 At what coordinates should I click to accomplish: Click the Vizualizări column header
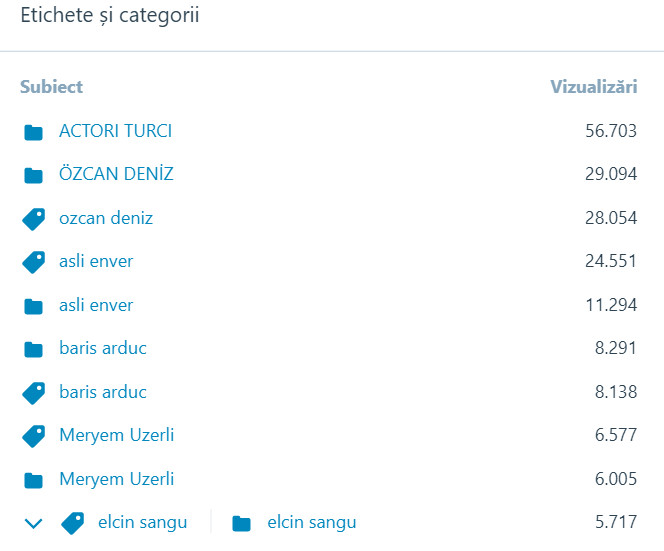tap(593, 87)
